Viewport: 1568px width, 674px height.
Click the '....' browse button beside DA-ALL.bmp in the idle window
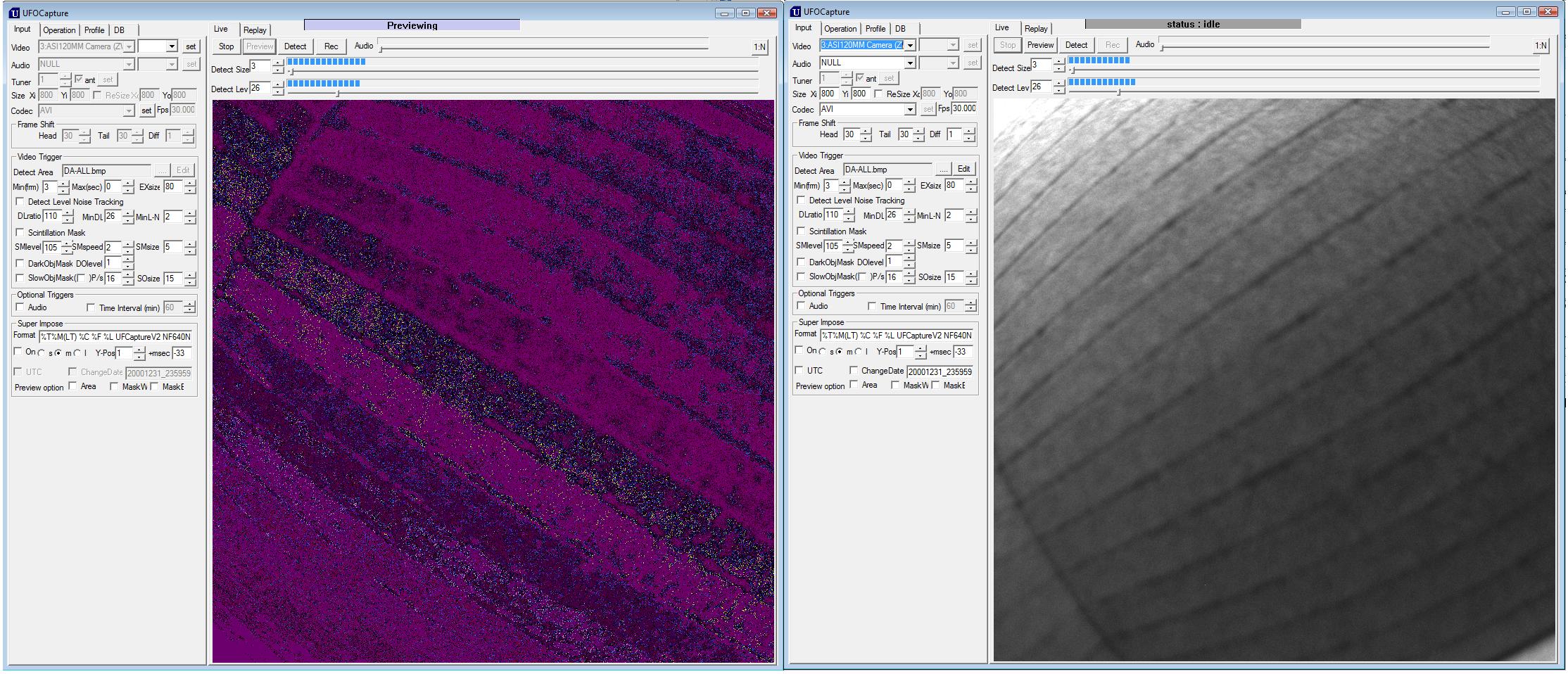click(943, 170)
